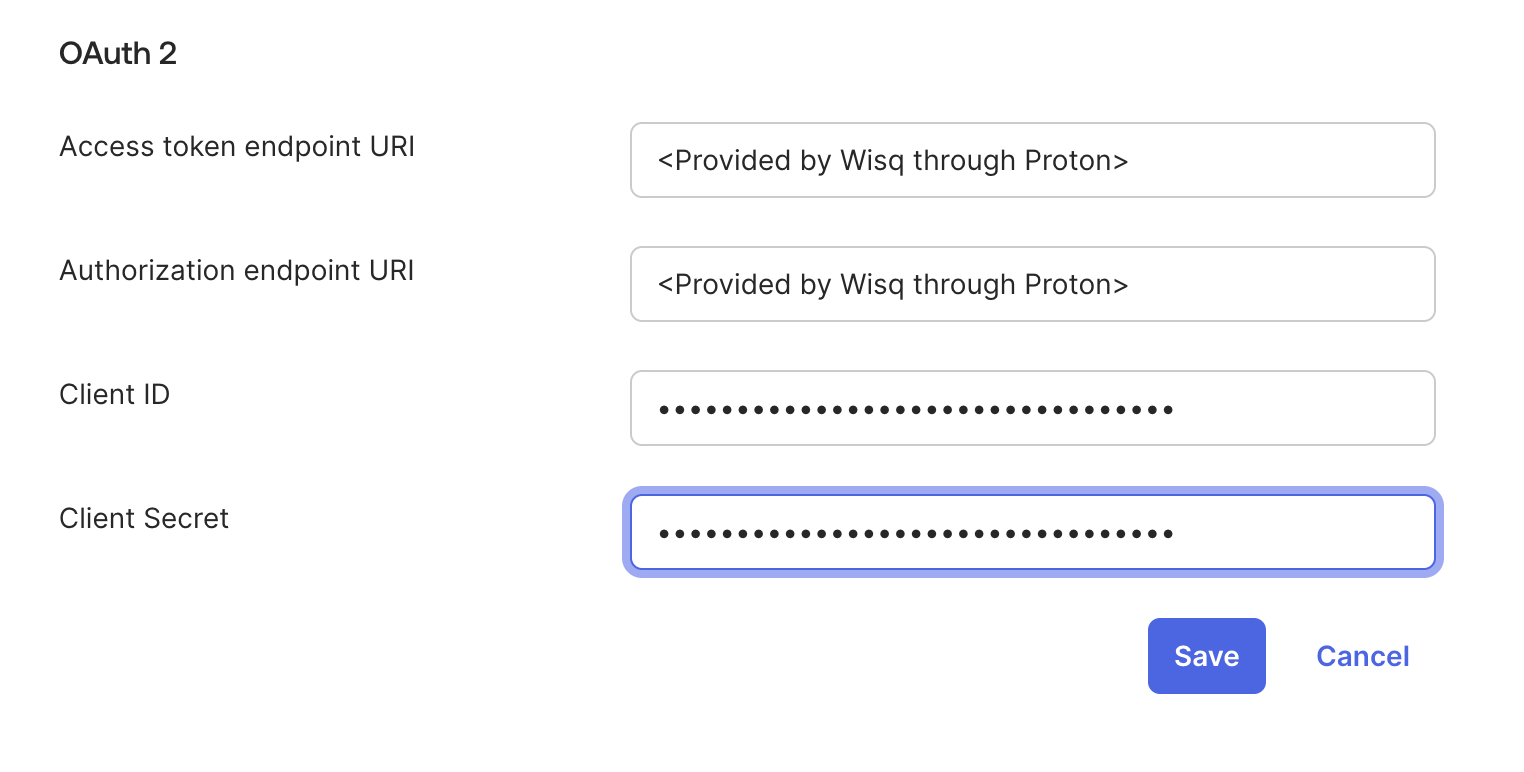This screenshot has width=1524, height=772.
Task: Click the masked dots in Client ID field
Action: tap(915, 409)
